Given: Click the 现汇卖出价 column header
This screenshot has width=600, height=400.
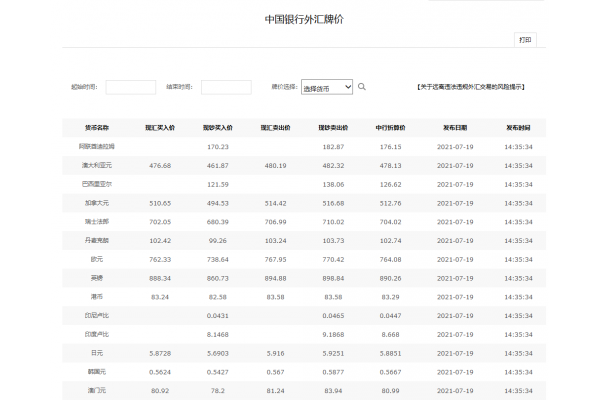Looking at the screenshot, I should click(276, 128).
